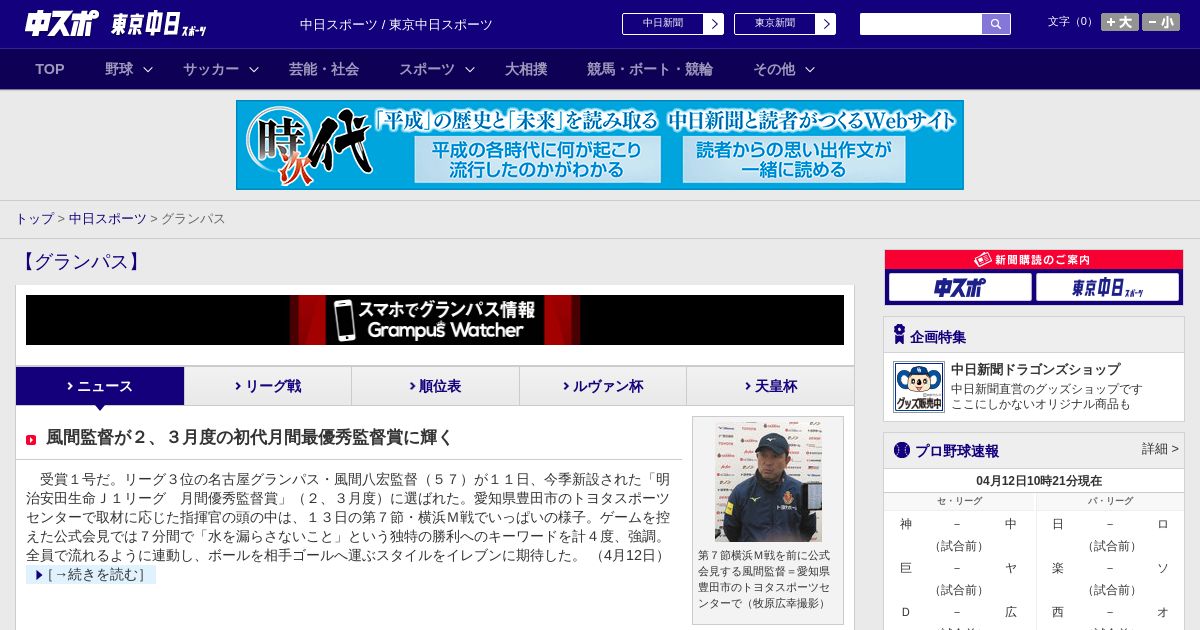This screenshot has width=1200, height=630.
Task: Select the ニュース tab
Action: [x=100, y=386]
